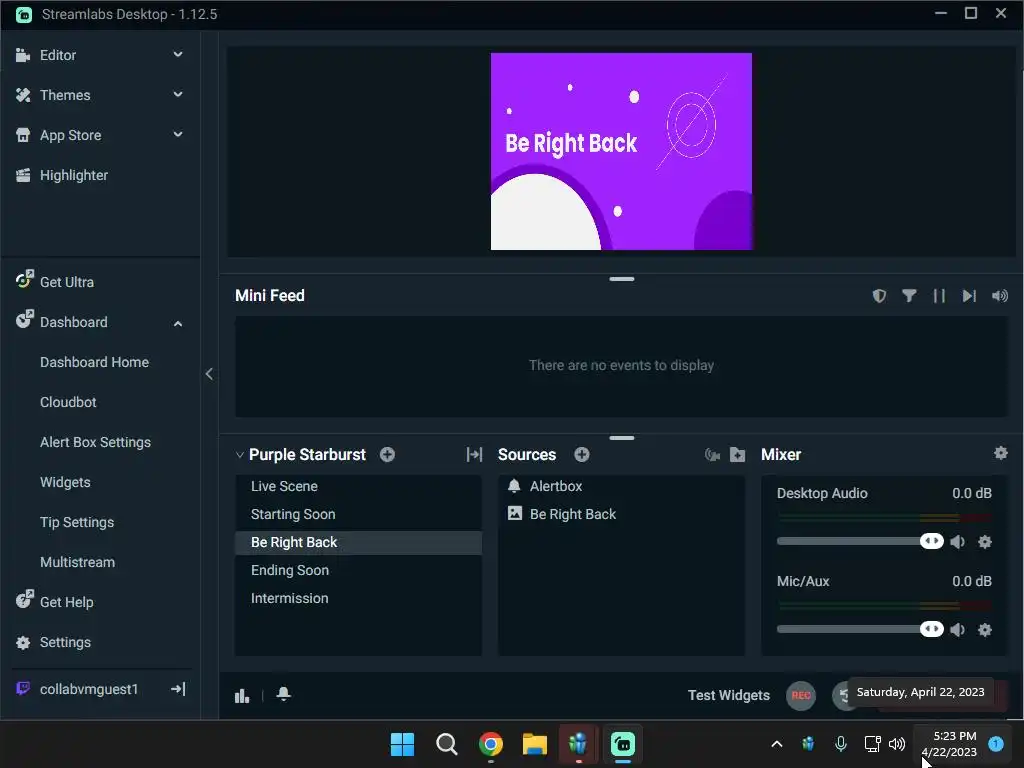Viewport: 1024px width, 768px height.
Task: Open performance stats bar chart icon
Action: (x=242, y=696)
